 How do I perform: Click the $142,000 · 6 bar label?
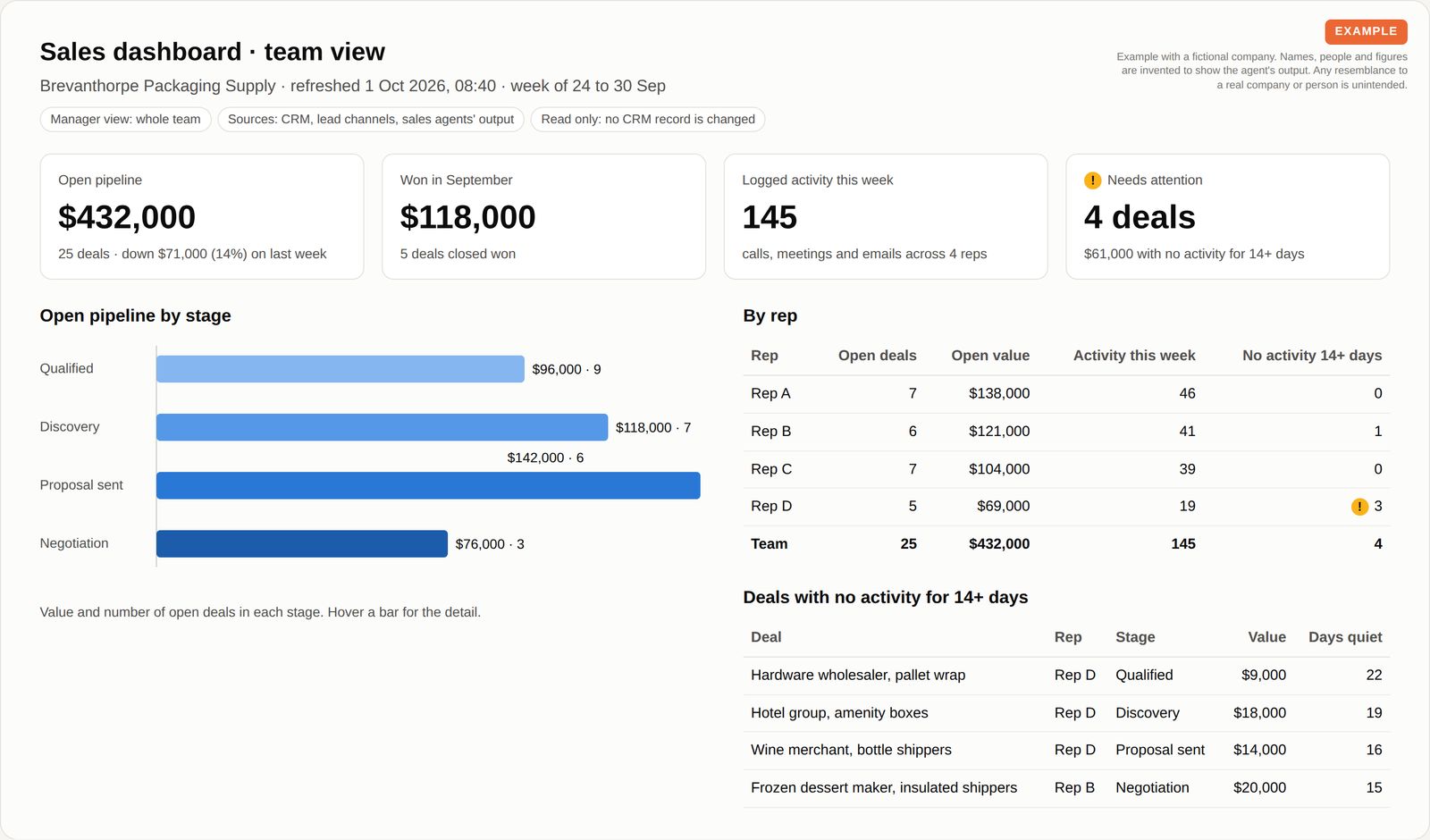point(545,458)
